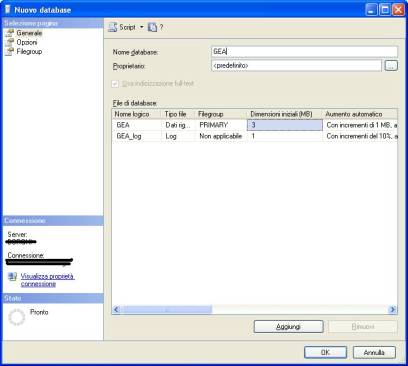
Task: Cancel with the Annulla button
Action: pyautogui.click(x=374, y=352)
